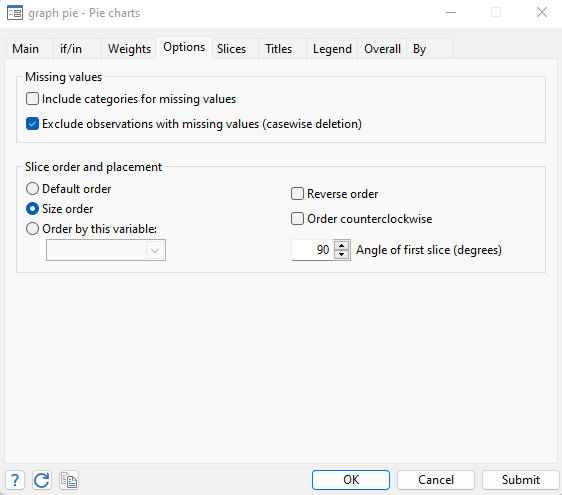The height and width of the screenshot is (495, 562).
Task: Click the angle of first slice field
Action: point(313,250)
